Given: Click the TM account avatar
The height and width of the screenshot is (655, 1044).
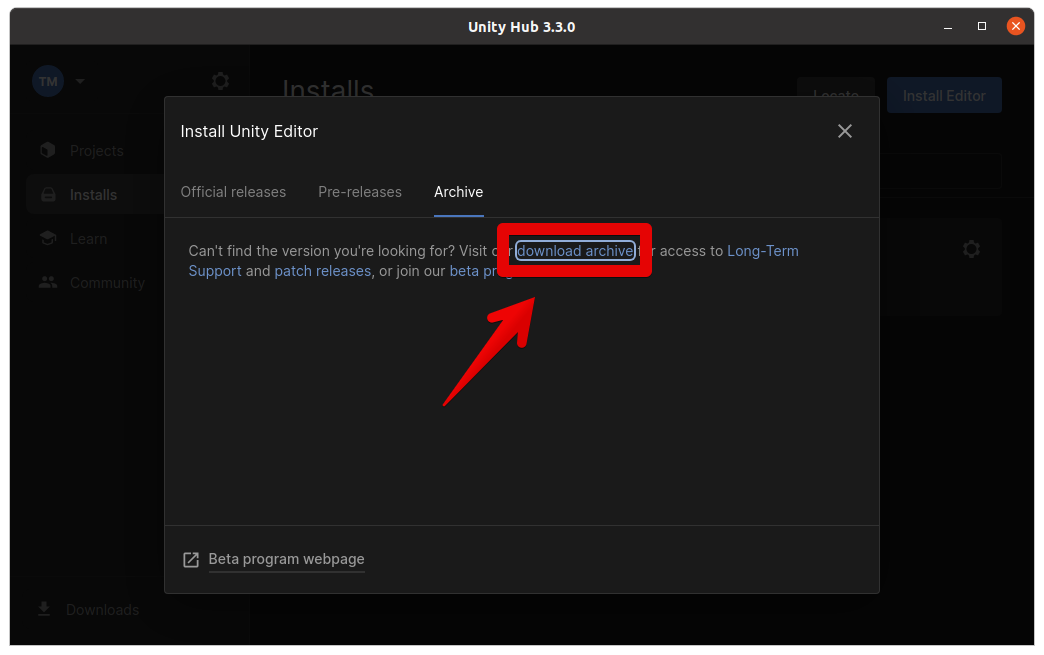Looking at the screenshot, I should point(48,81).
